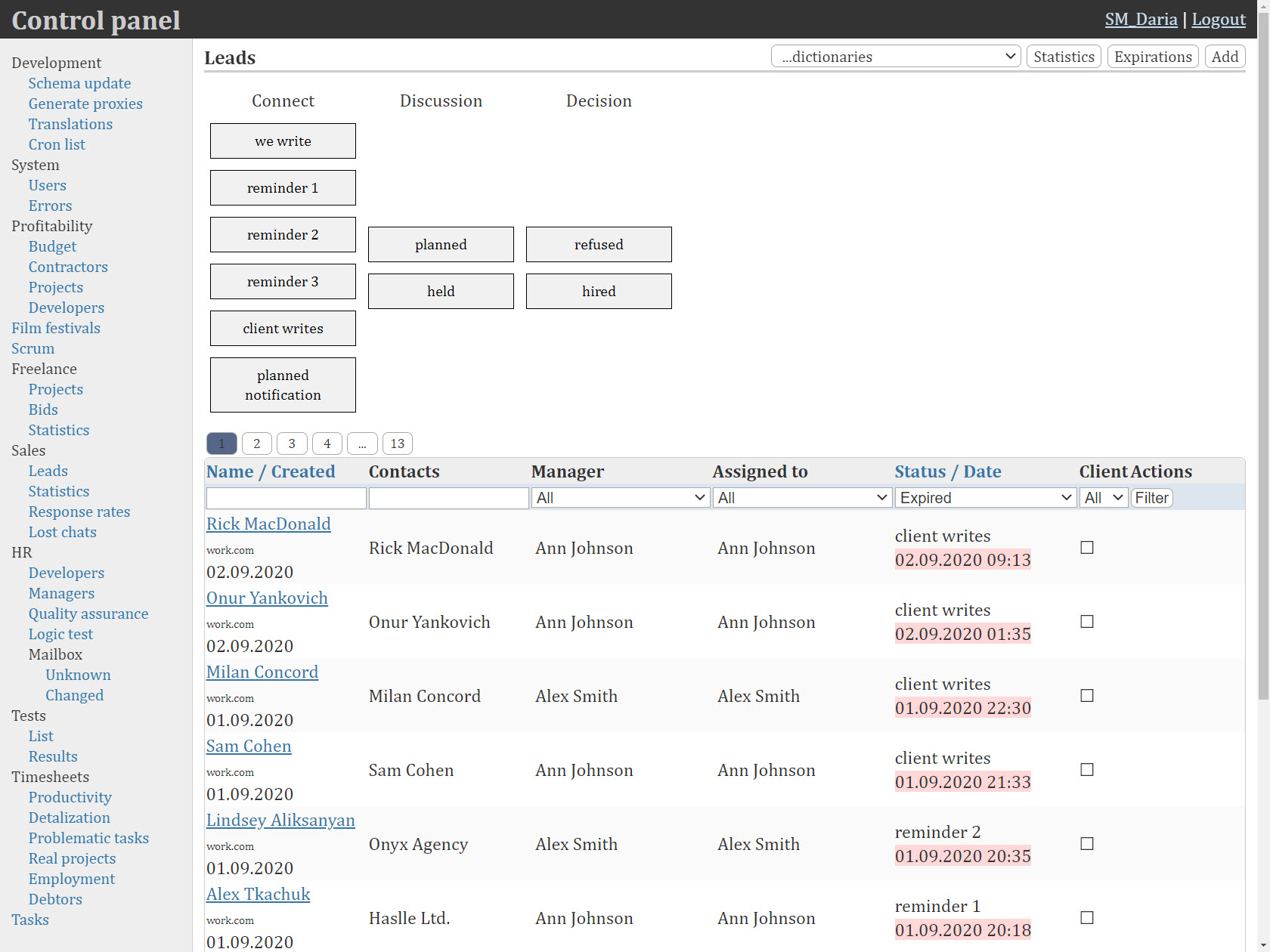
Task: Expand the Assigned to filter dropdown
Action: (x=802, y=498)
